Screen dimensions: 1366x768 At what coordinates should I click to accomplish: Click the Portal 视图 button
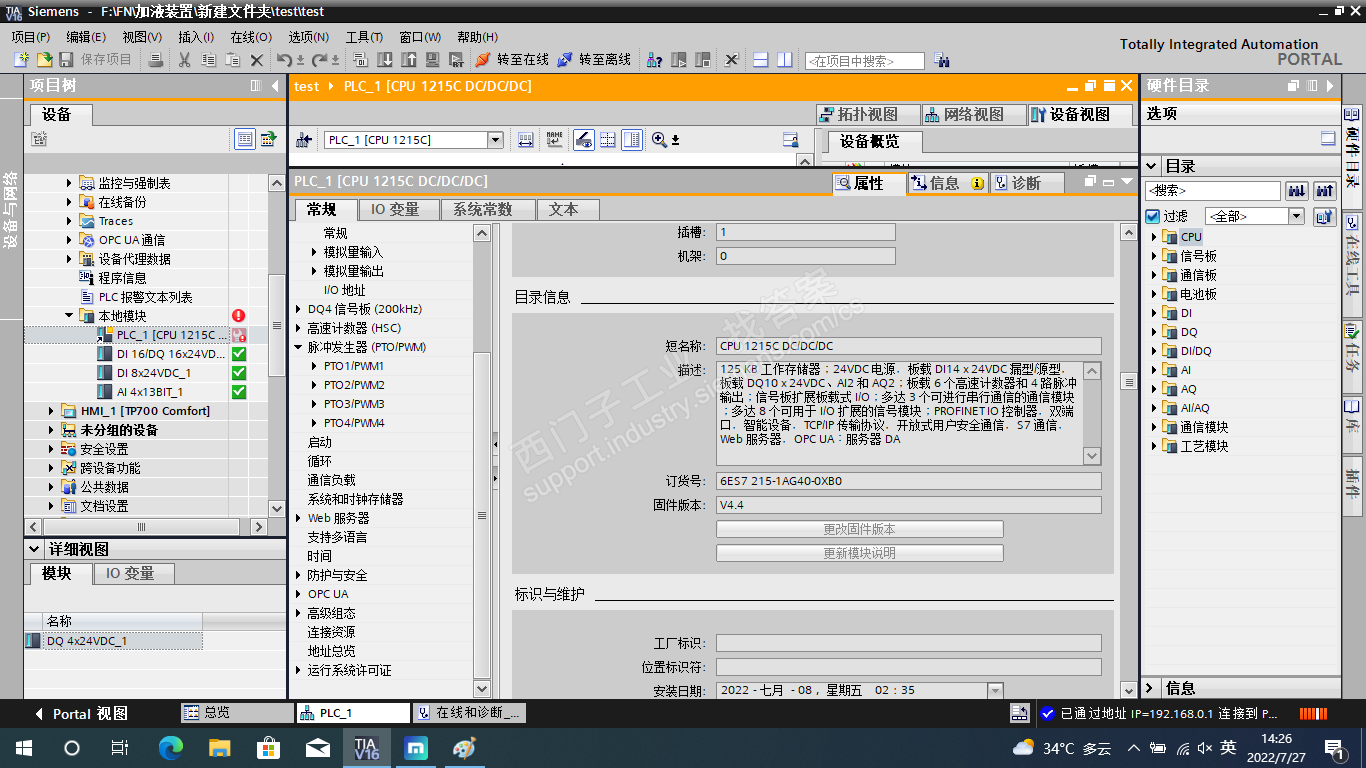tap(82, 713)
